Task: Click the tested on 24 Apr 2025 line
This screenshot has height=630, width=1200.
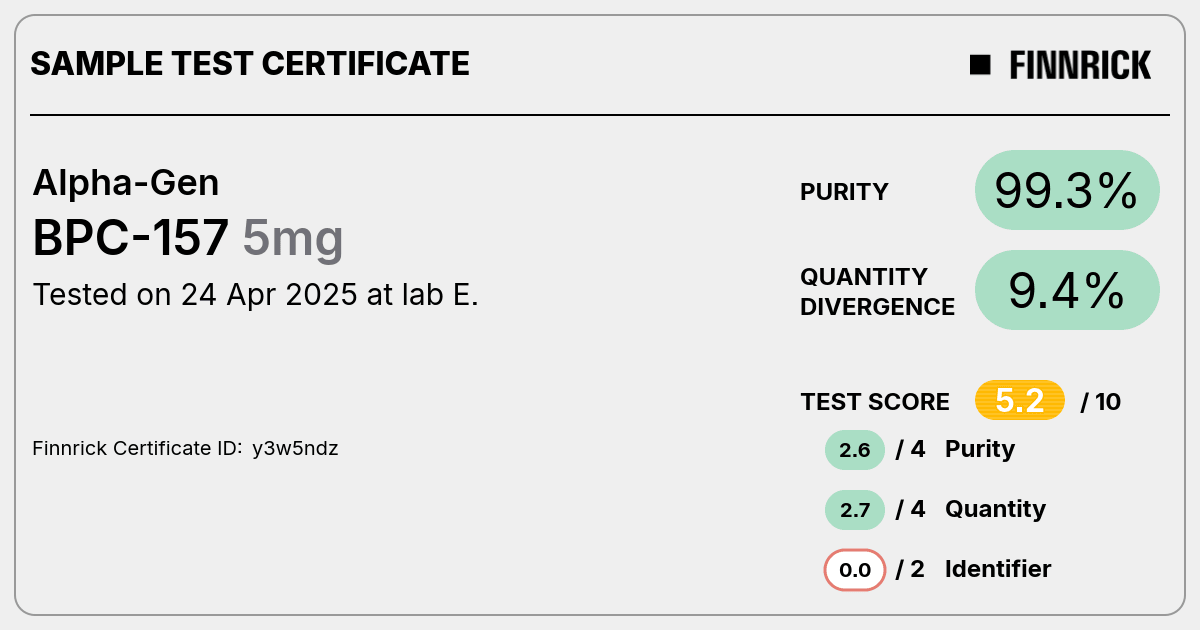Action: pyautogui.click(x=256, y=295)
